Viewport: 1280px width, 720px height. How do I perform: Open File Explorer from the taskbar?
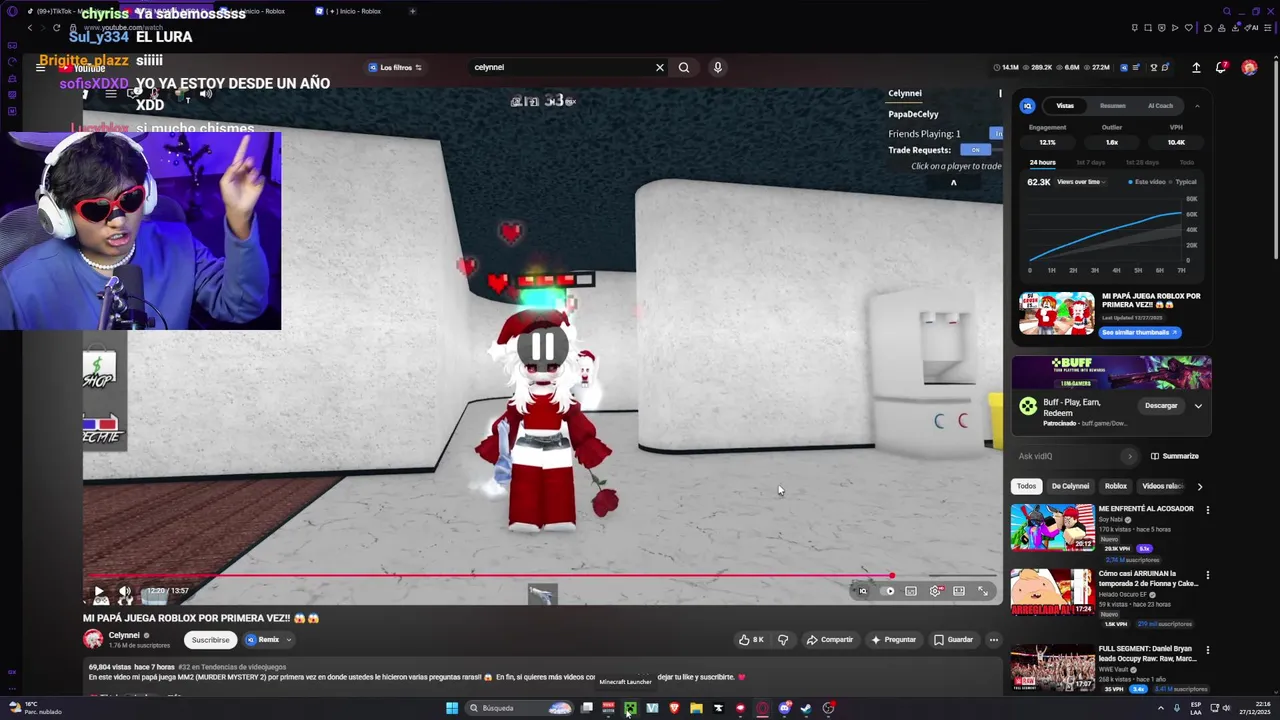(x=696, y=708)
